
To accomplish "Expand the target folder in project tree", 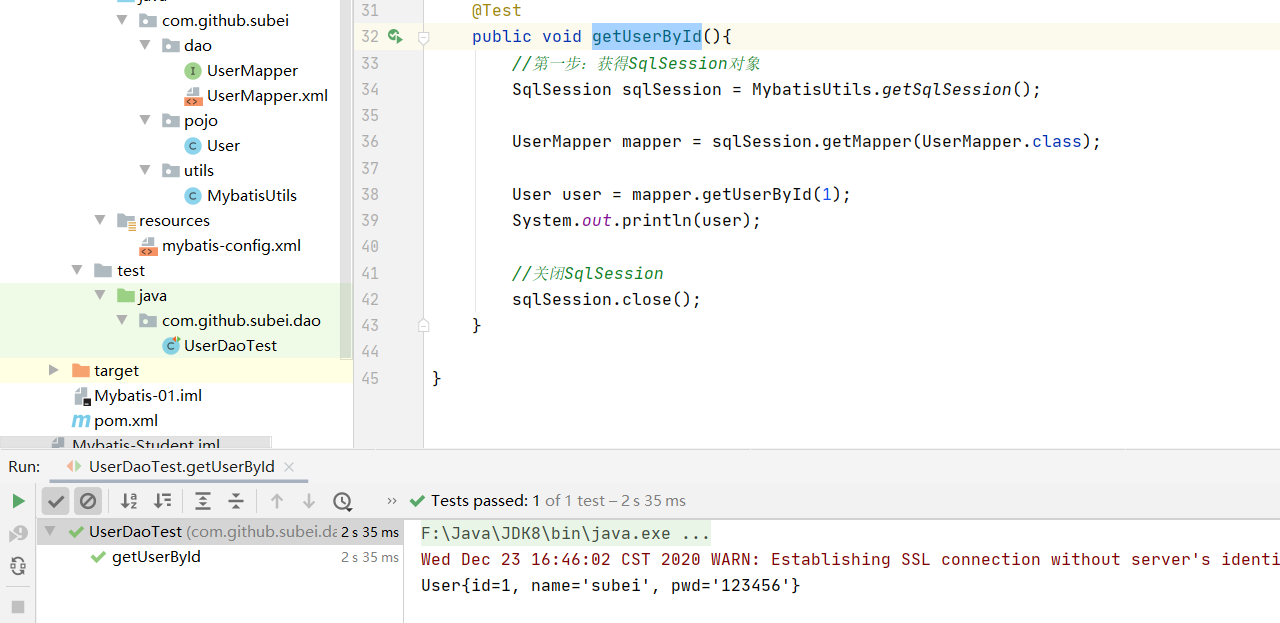I will pyautogui.click(x=54, y=371).
